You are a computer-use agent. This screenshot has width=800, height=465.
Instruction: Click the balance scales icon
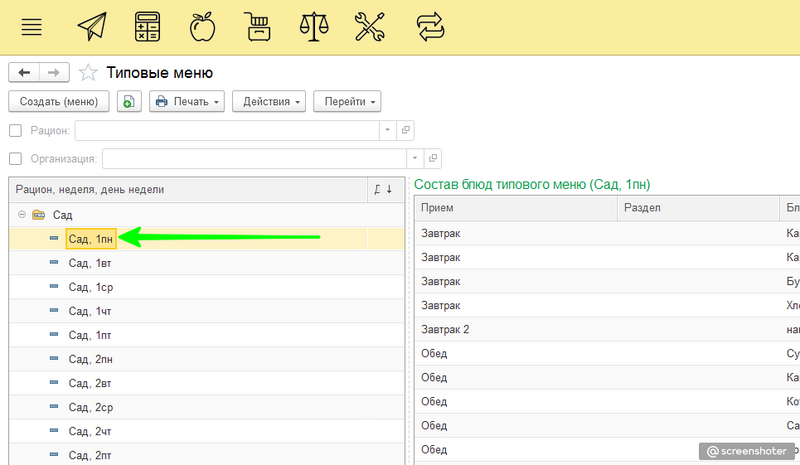tap(314, 27)
